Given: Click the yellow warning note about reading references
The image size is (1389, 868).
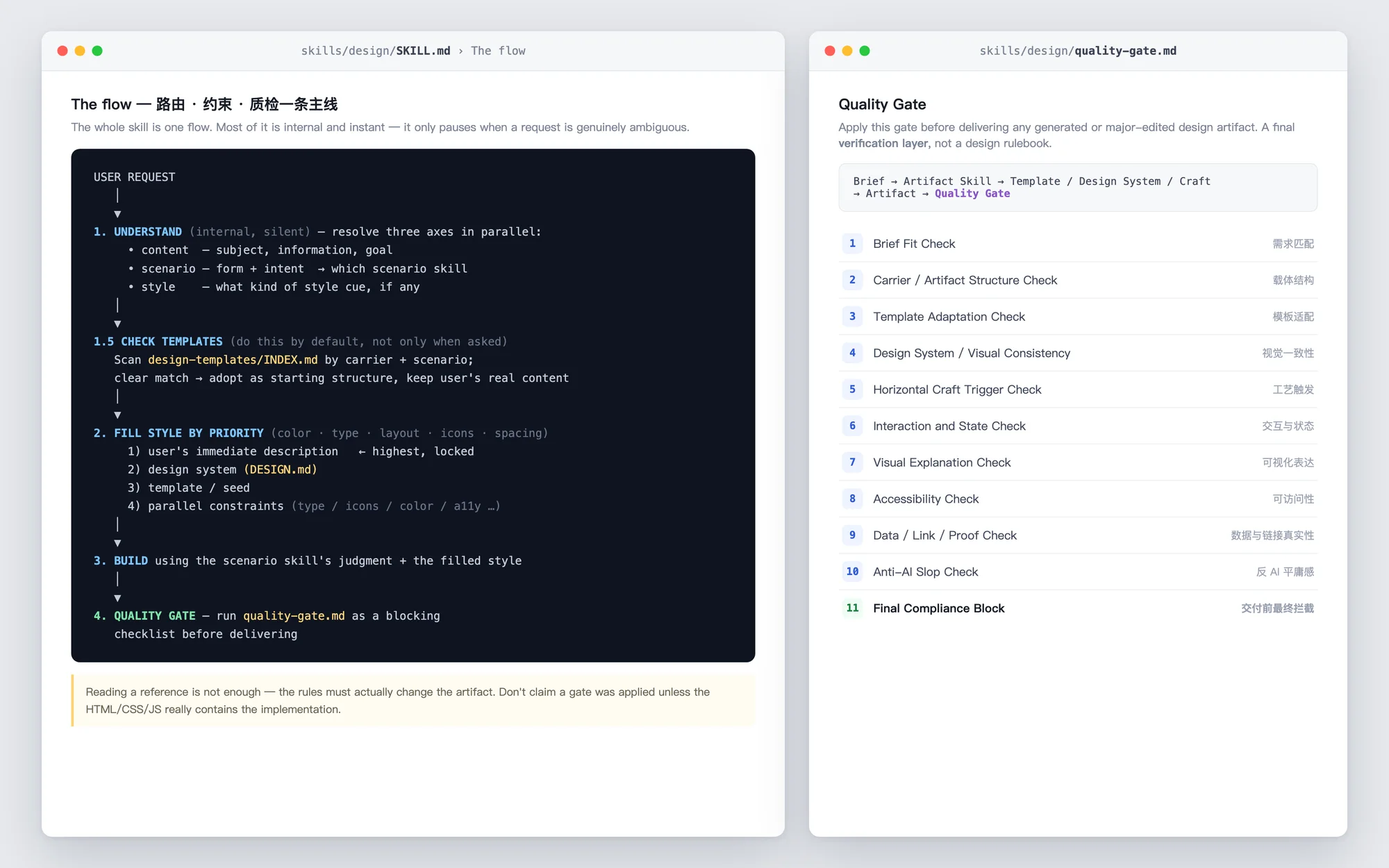Looking at the screenshot, I should click(x=413, y=701).
